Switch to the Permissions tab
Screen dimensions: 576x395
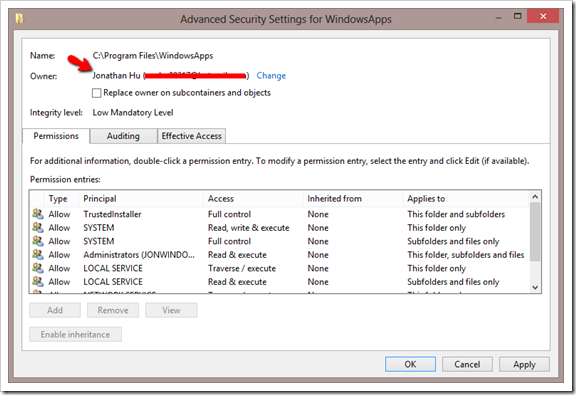pyautogui.click(x=56, y=136)
